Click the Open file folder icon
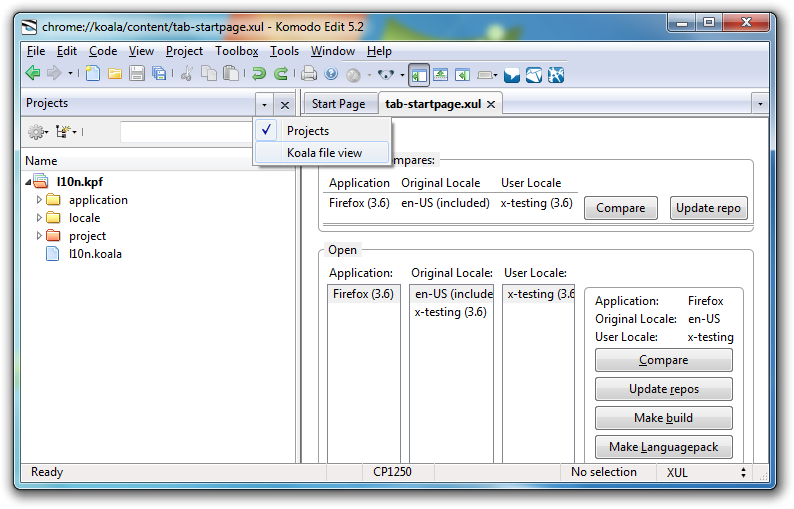794x509 pixels. coord(115,74)
